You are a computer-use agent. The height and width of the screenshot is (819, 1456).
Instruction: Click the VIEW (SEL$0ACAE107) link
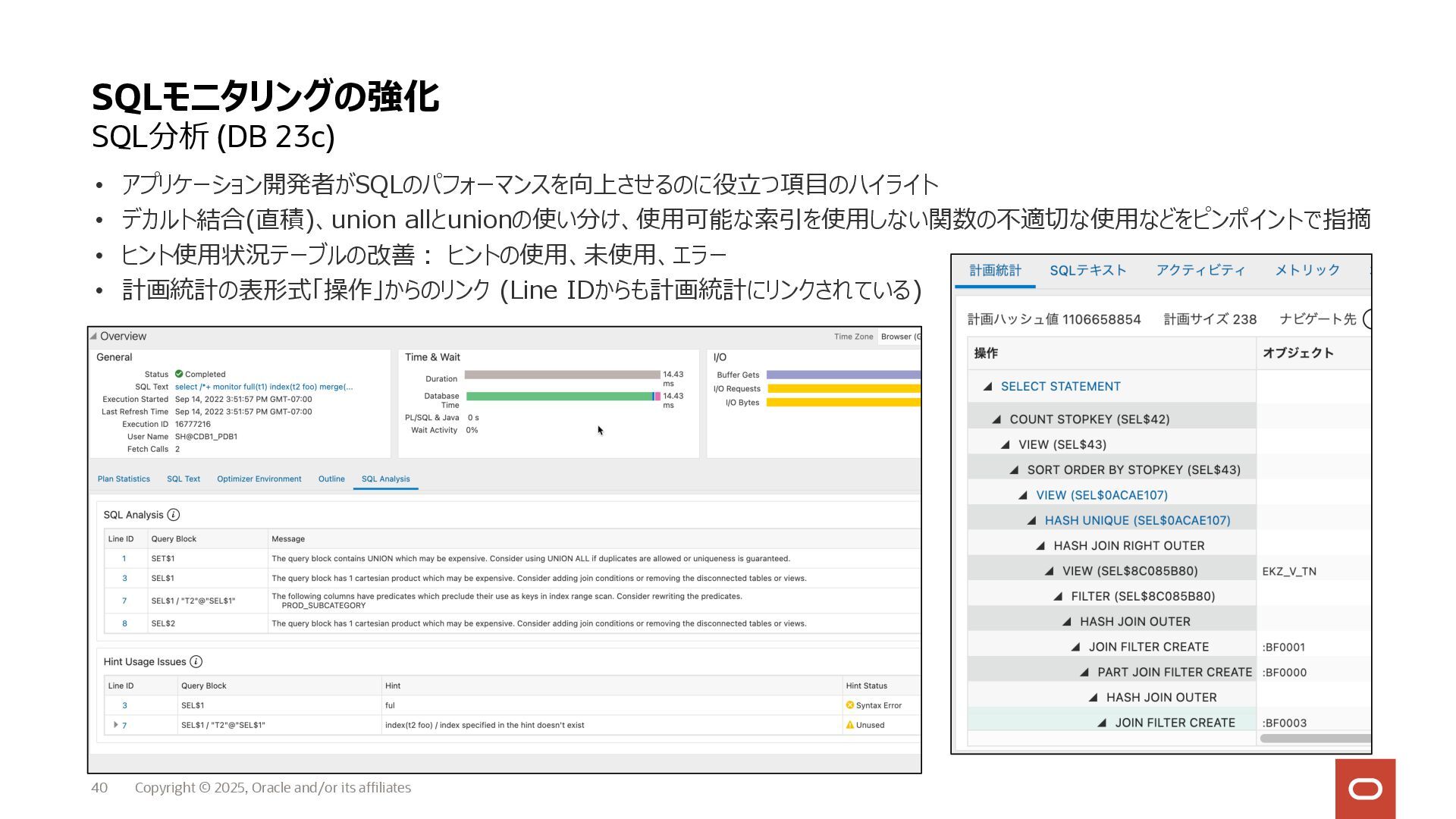coord(1102,495)
